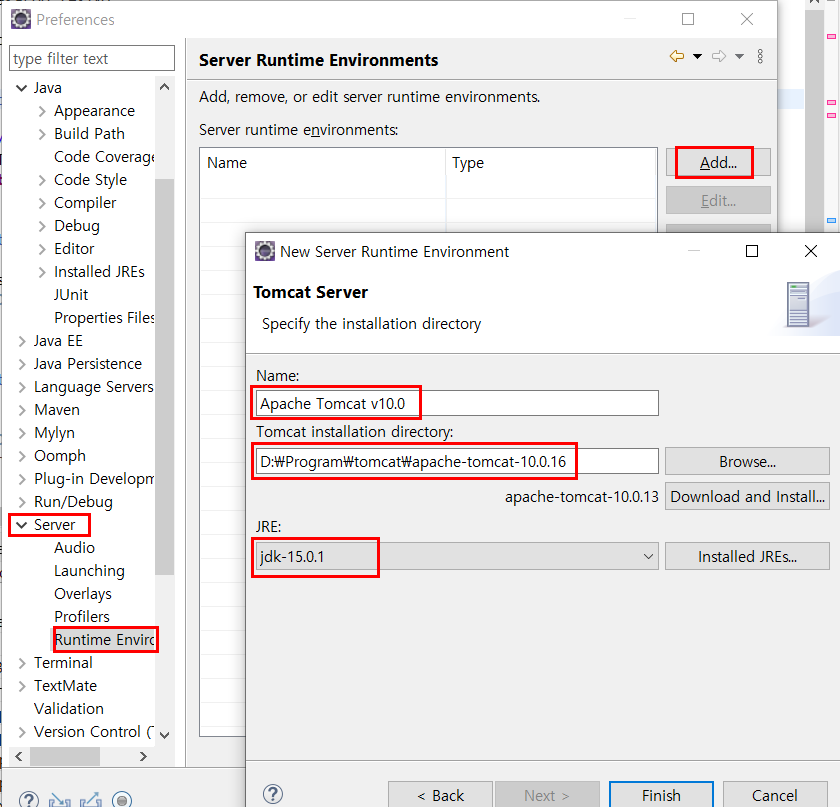Expand the Debug node under Java

(42, 226)
